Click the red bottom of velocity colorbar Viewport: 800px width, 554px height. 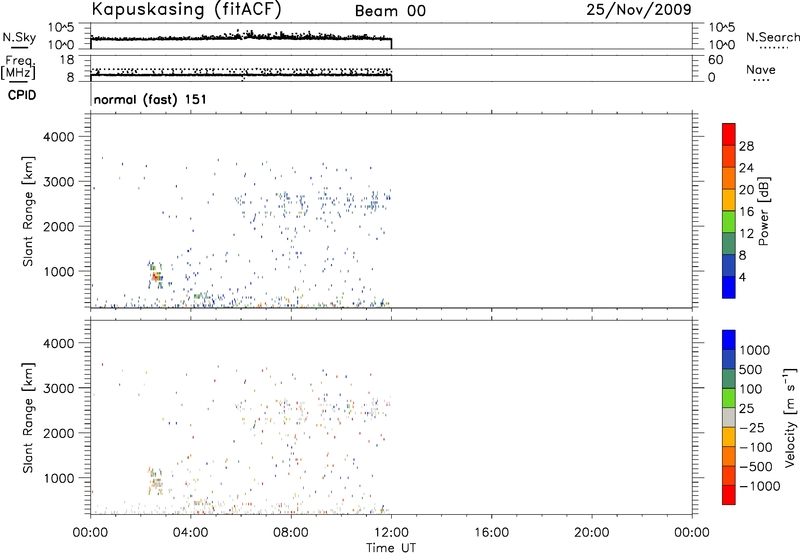coord(729,495)
